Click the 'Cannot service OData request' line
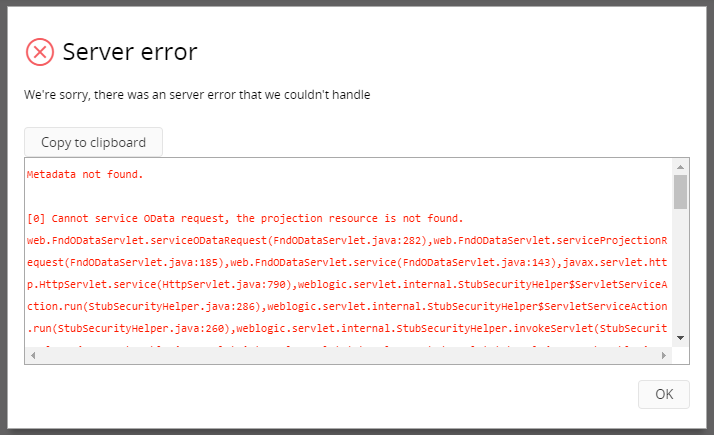714x435 pixels. [245, 218]
